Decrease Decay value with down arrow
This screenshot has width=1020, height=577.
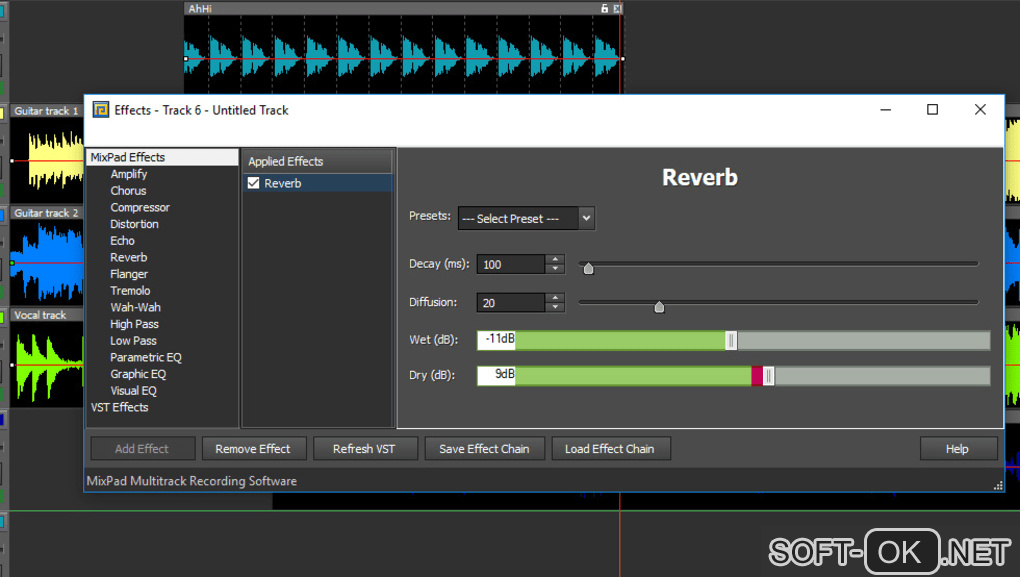coord(555,269)
